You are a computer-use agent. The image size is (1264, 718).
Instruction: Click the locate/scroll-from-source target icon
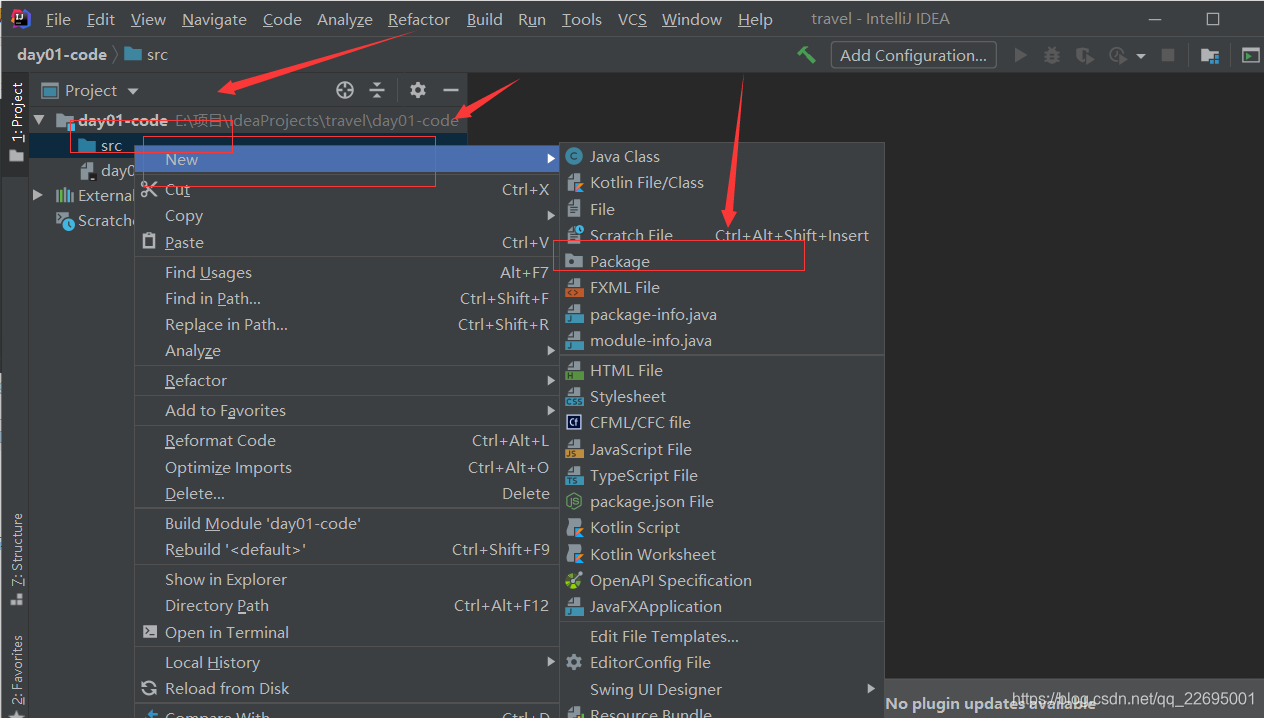(x=345, y=90)
